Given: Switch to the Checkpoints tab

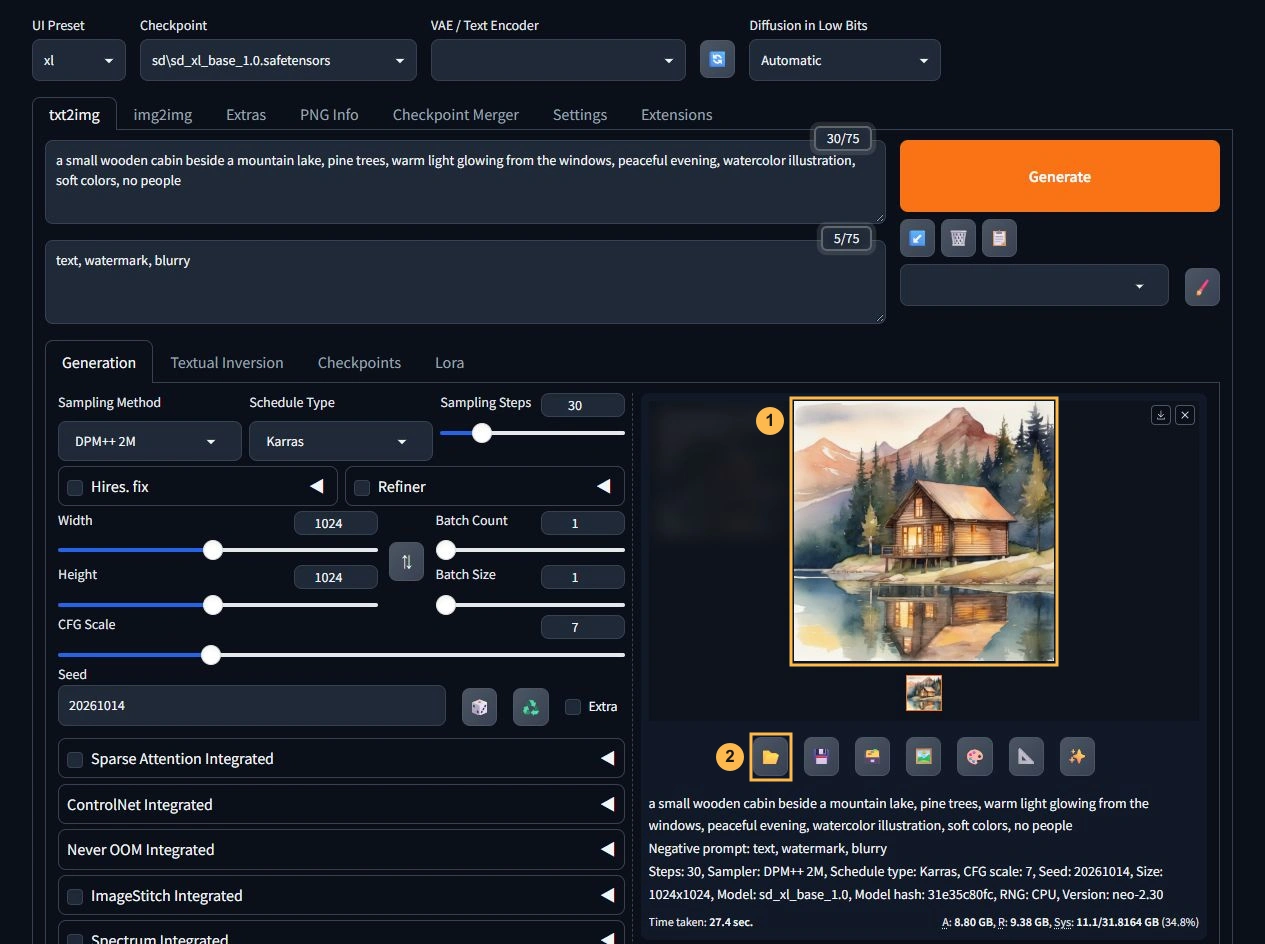Looking at the screenshot, I should click(x=359, y=363).
